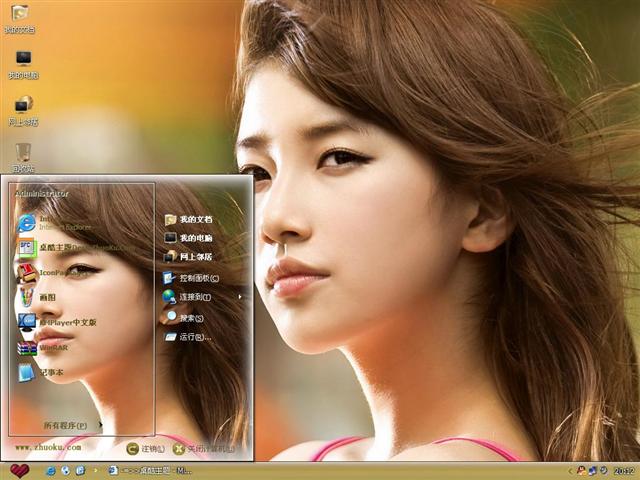Open the heart-shaped Start button
The width and height of the screenshot is (640, 480).
(x=19, y=471)
